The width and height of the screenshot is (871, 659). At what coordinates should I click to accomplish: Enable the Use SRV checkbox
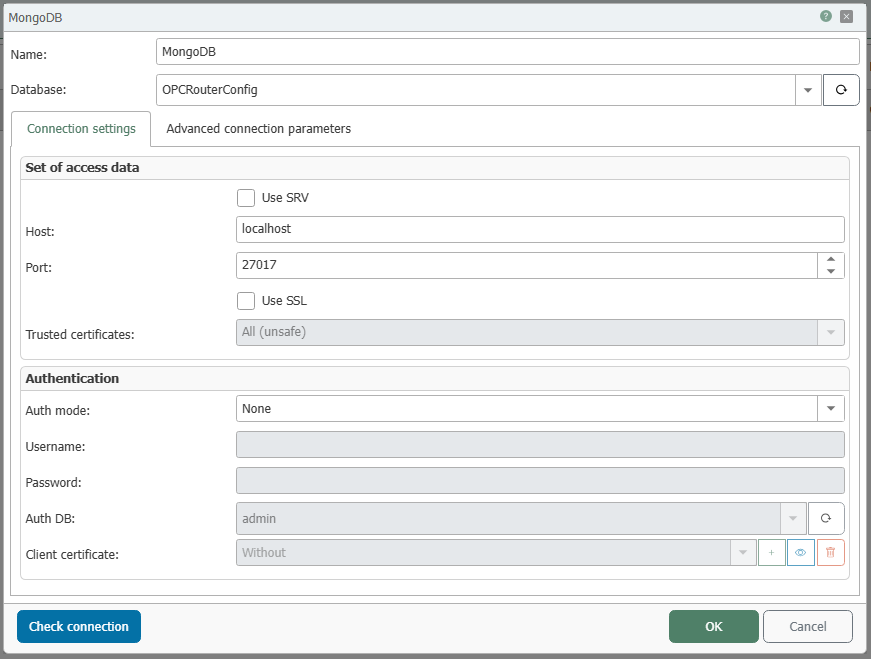(246, 198)
